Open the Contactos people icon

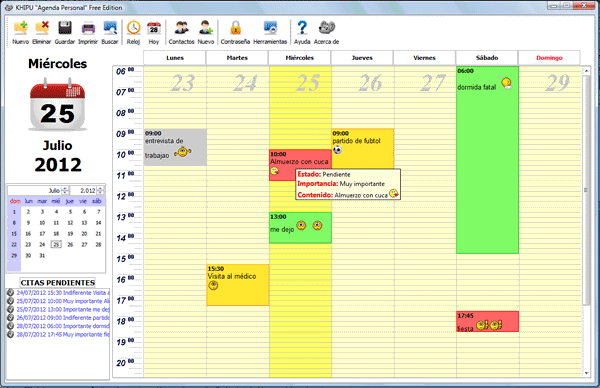tap(181, 28)
